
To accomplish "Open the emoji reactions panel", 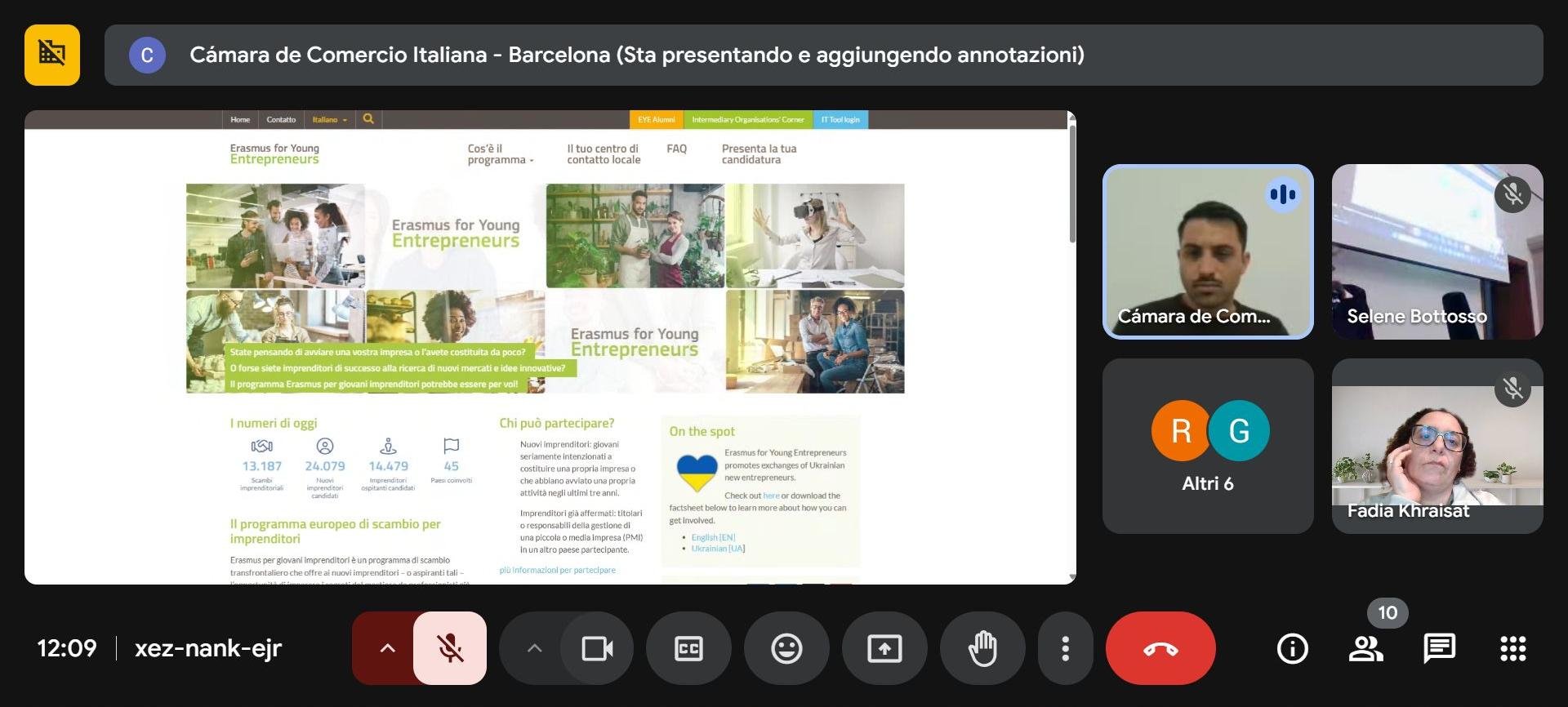I will coord(786,648).
